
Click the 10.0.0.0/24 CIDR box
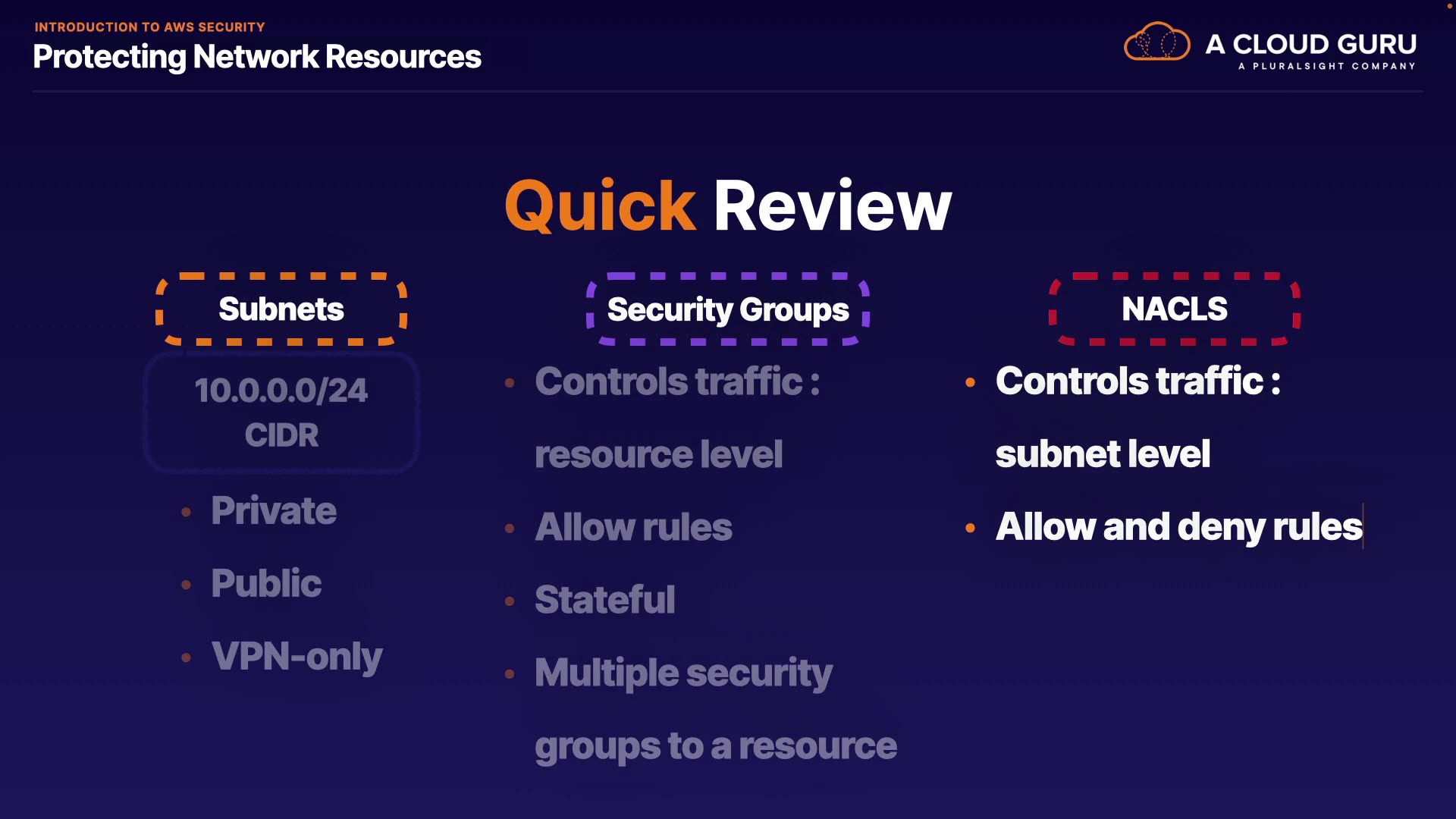(x=281, y=413)
